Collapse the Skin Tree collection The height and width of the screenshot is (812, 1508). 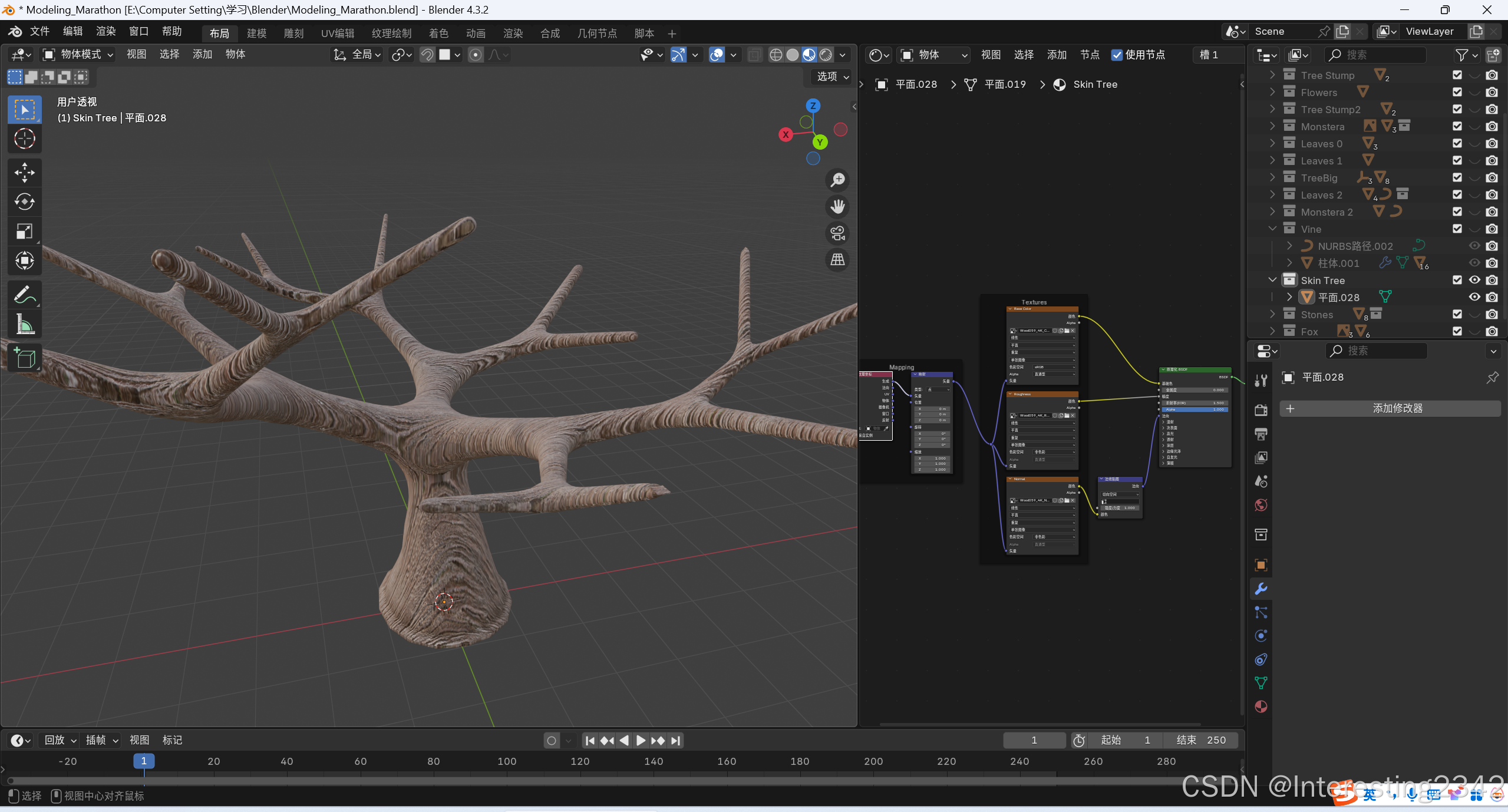click(1272, 280)
